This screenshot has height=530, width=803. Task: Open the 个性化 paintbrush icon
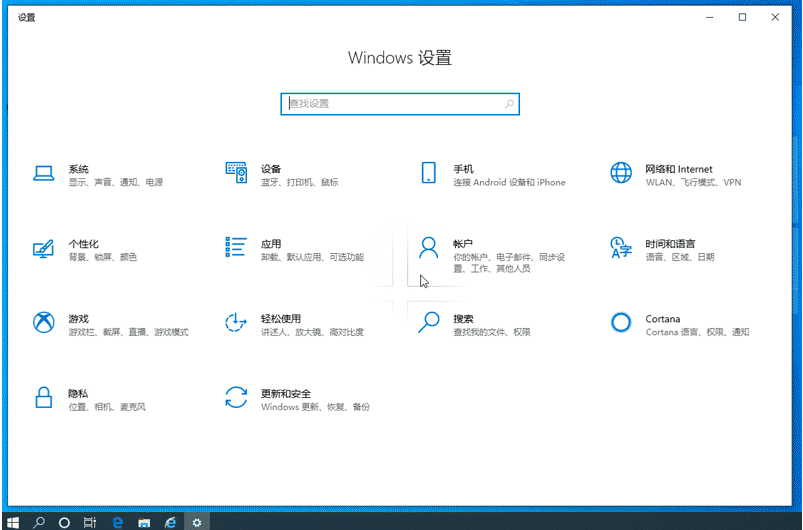tap(44, 248)
